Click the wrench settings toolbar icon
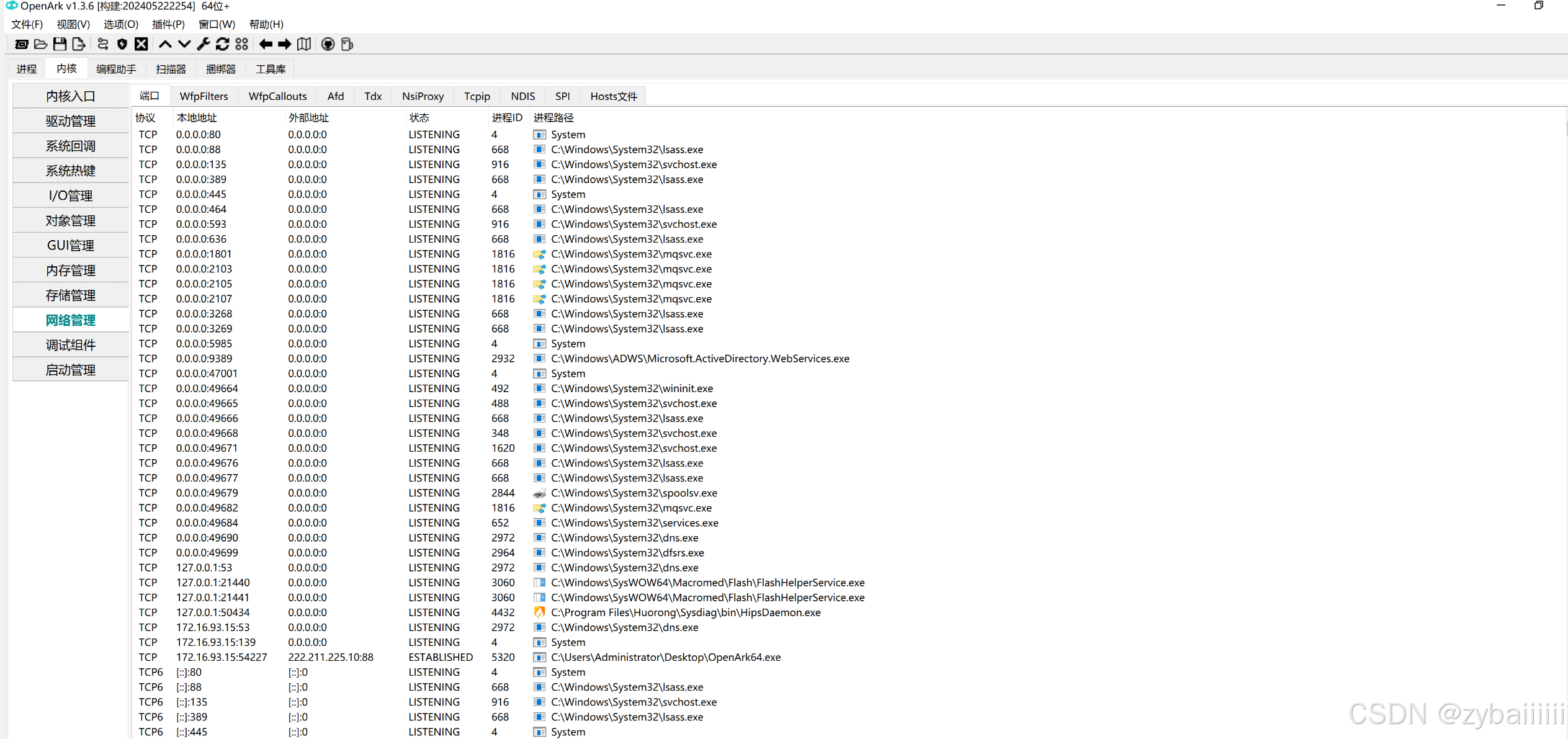This screenshot has width=1568, height=739. (204, 44)
